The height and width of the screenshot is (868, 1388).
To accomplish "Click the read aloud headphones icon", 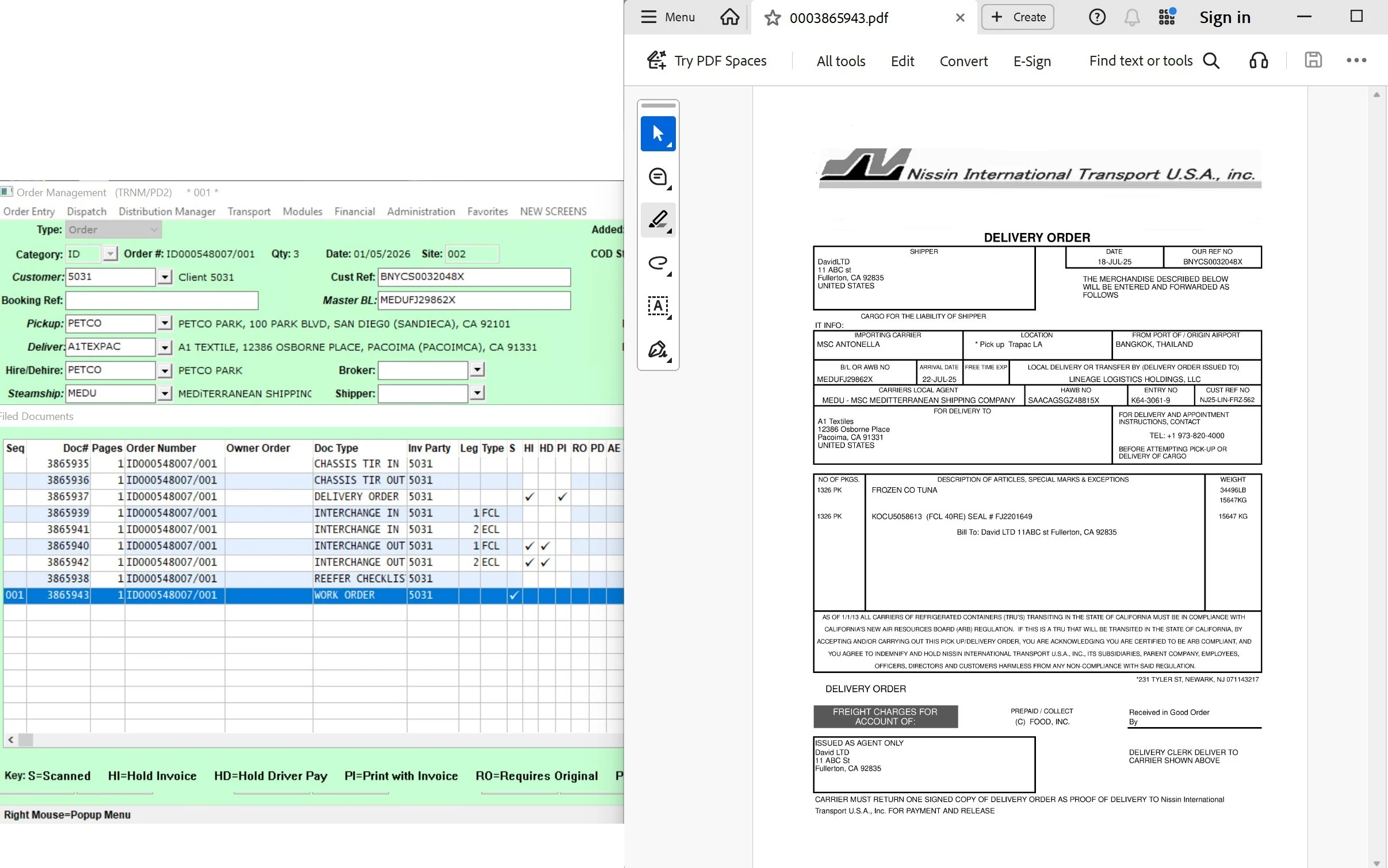I will coord(1259,60).
